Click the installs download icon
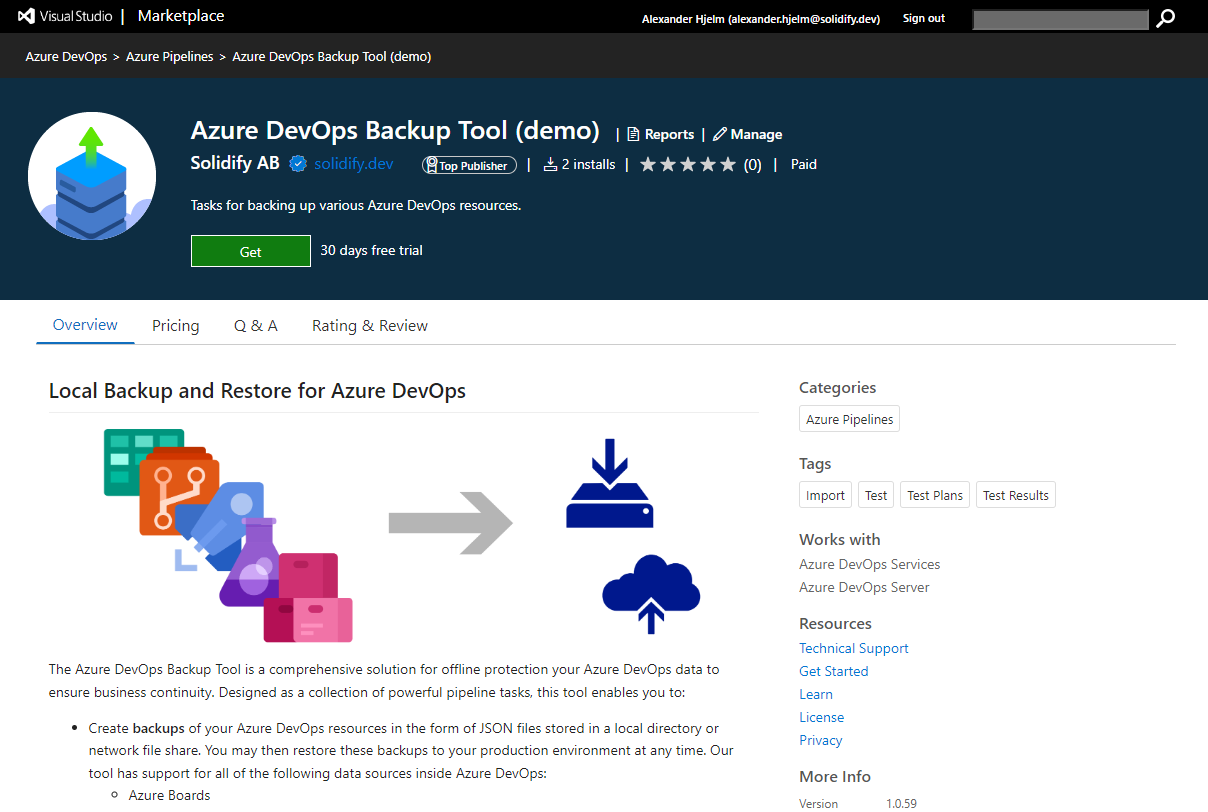Viewport: 1208px width, 812px height. pyautogui.click(x=550, y=164)
